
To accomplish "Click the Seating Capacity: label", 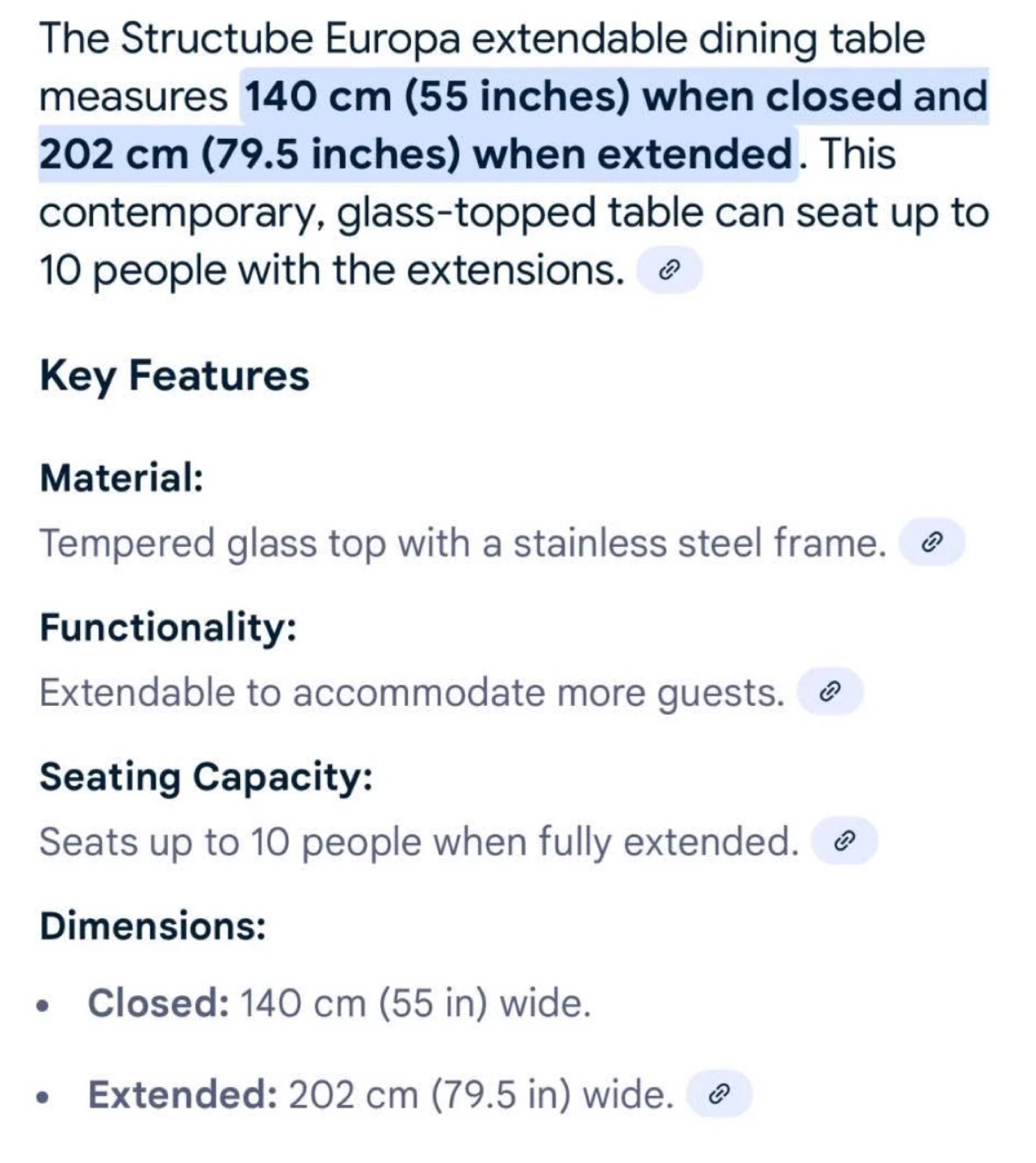I will click(x=206, y=777).
